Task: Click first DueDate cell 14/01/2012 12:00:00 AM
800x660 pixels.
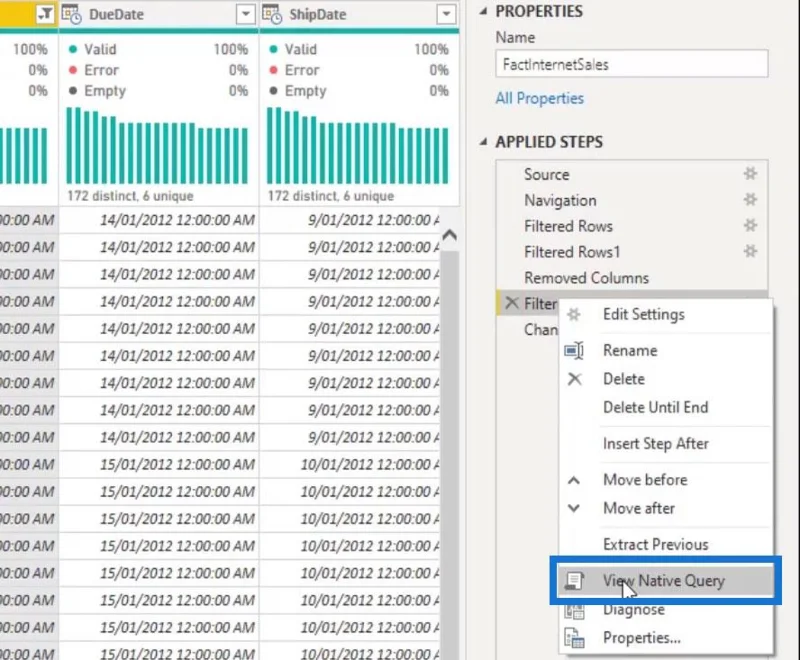Action: (x=159, y=220)
